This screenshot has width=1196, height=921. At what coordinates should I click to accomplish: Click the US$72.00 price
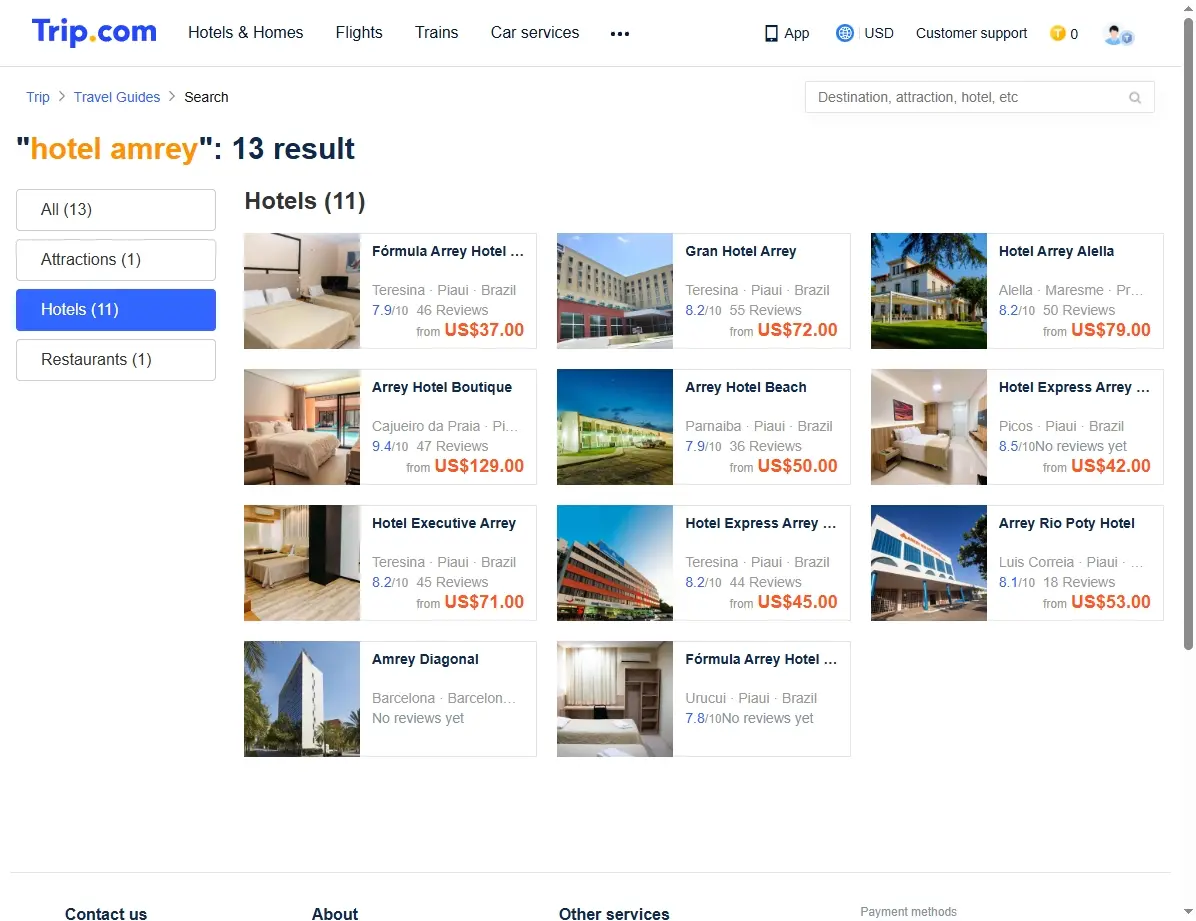click(797, 330)
